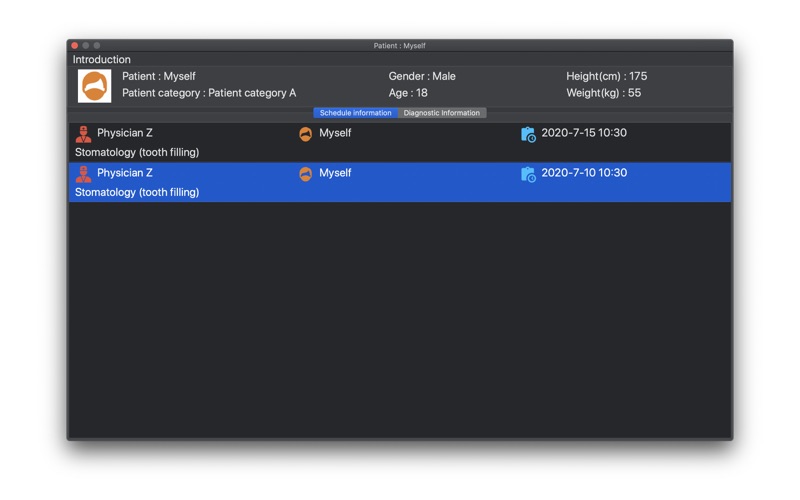Click Physician Z in the 2020-7-15 row
The width and height of the screenshot is (800, 500).
[125, 133]
